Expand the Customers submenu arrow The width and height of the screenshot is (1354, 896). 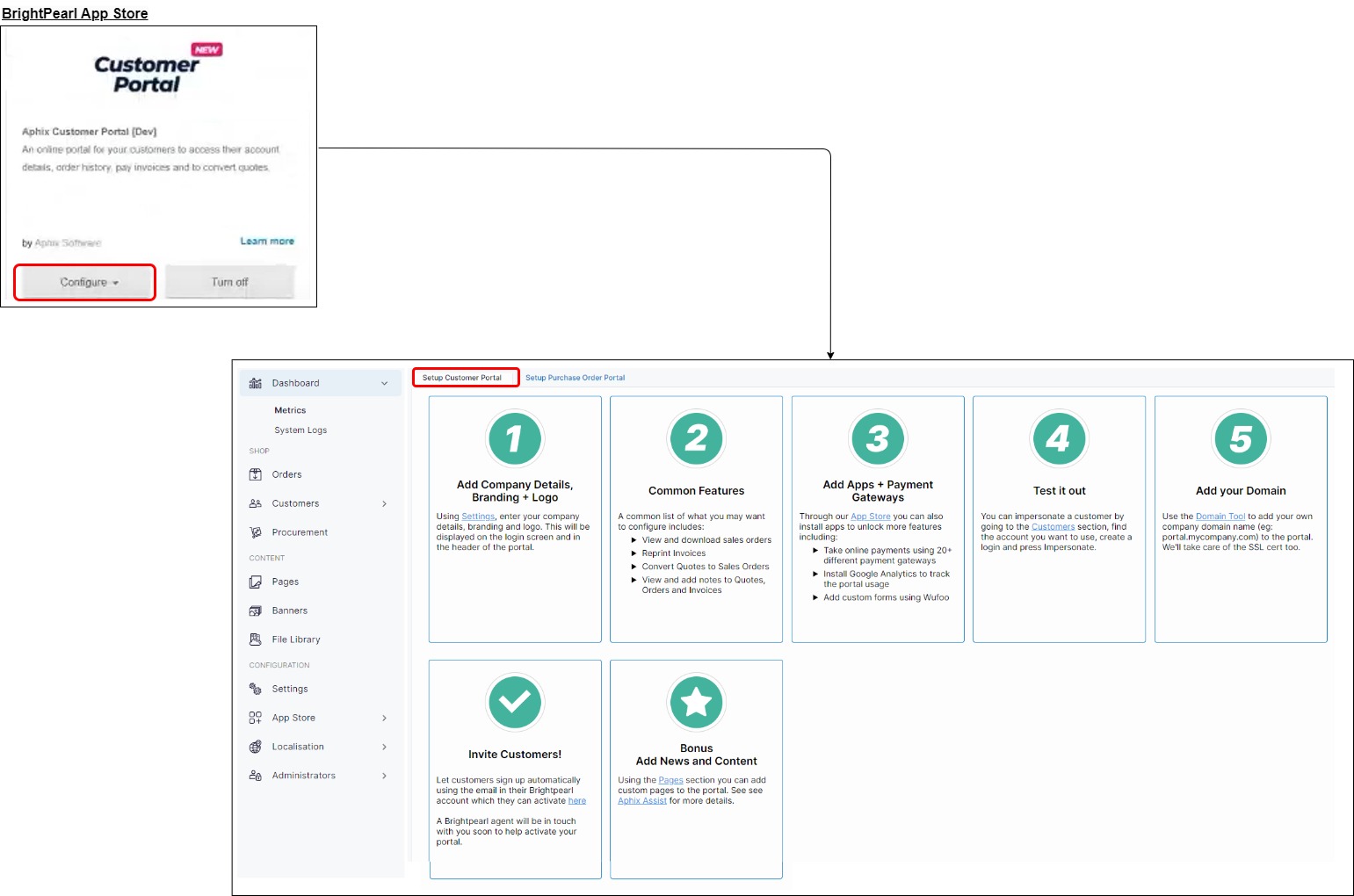click(384, 503)
